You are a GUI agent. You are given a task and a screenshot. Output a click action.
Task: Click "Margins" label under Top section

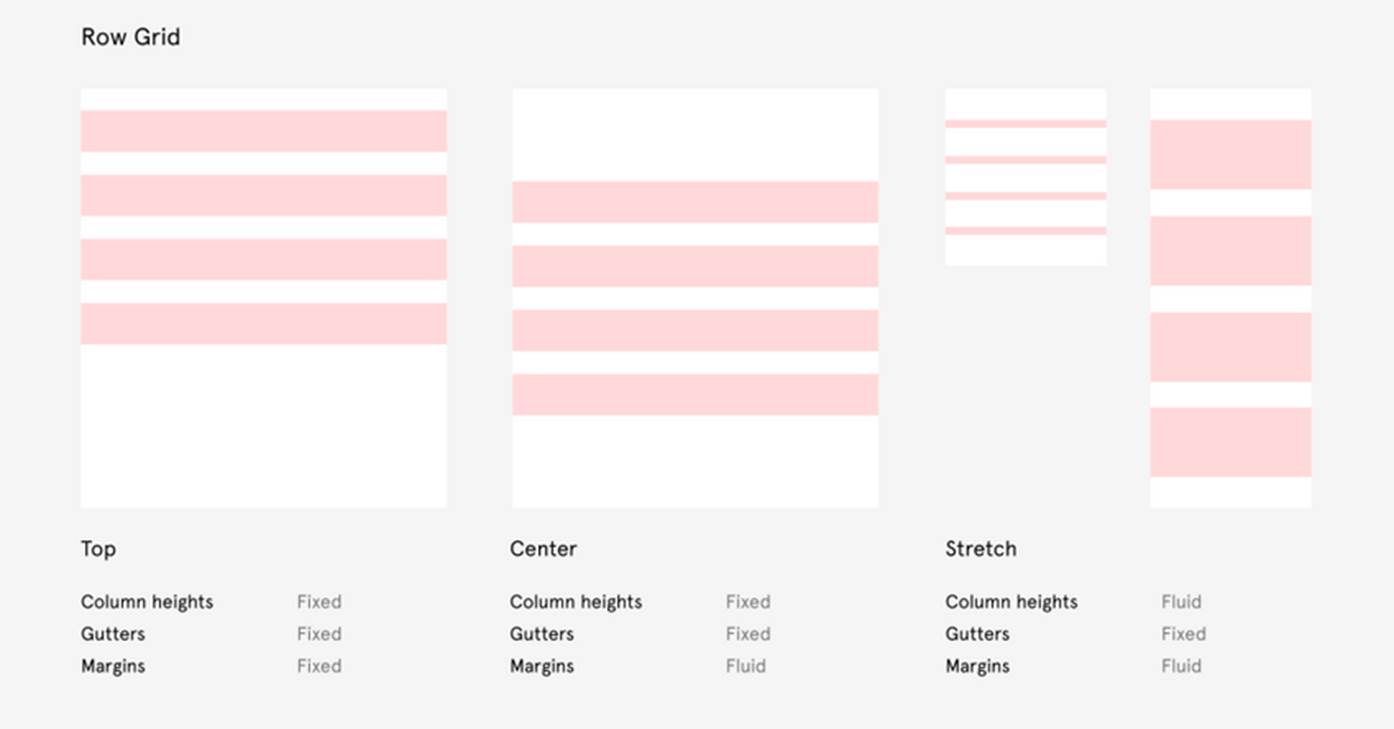tap(113, 666)
